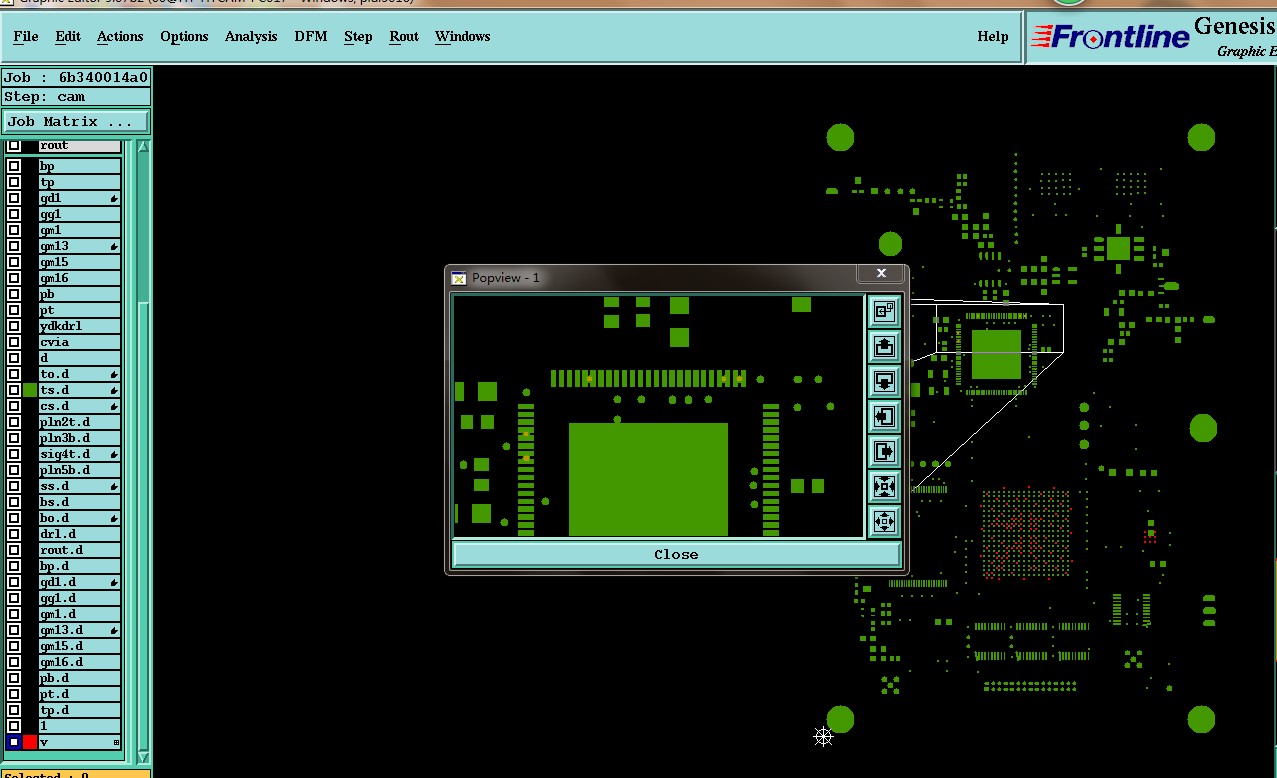The image size is (1277, 778).
Task: Click the Job Matrix button
Action: pos(76,121)
